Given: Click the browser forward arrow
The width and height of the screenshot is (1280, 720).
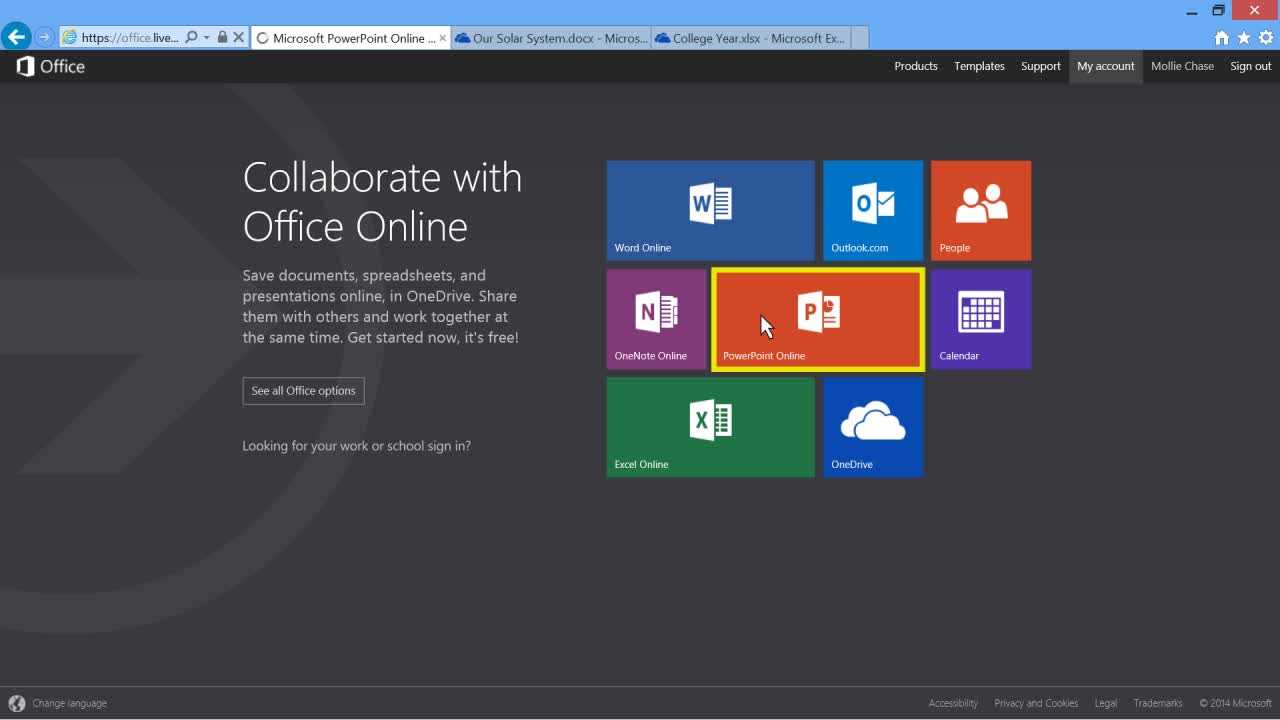Looking at the screenshot, I should click(x=44, y=37).
